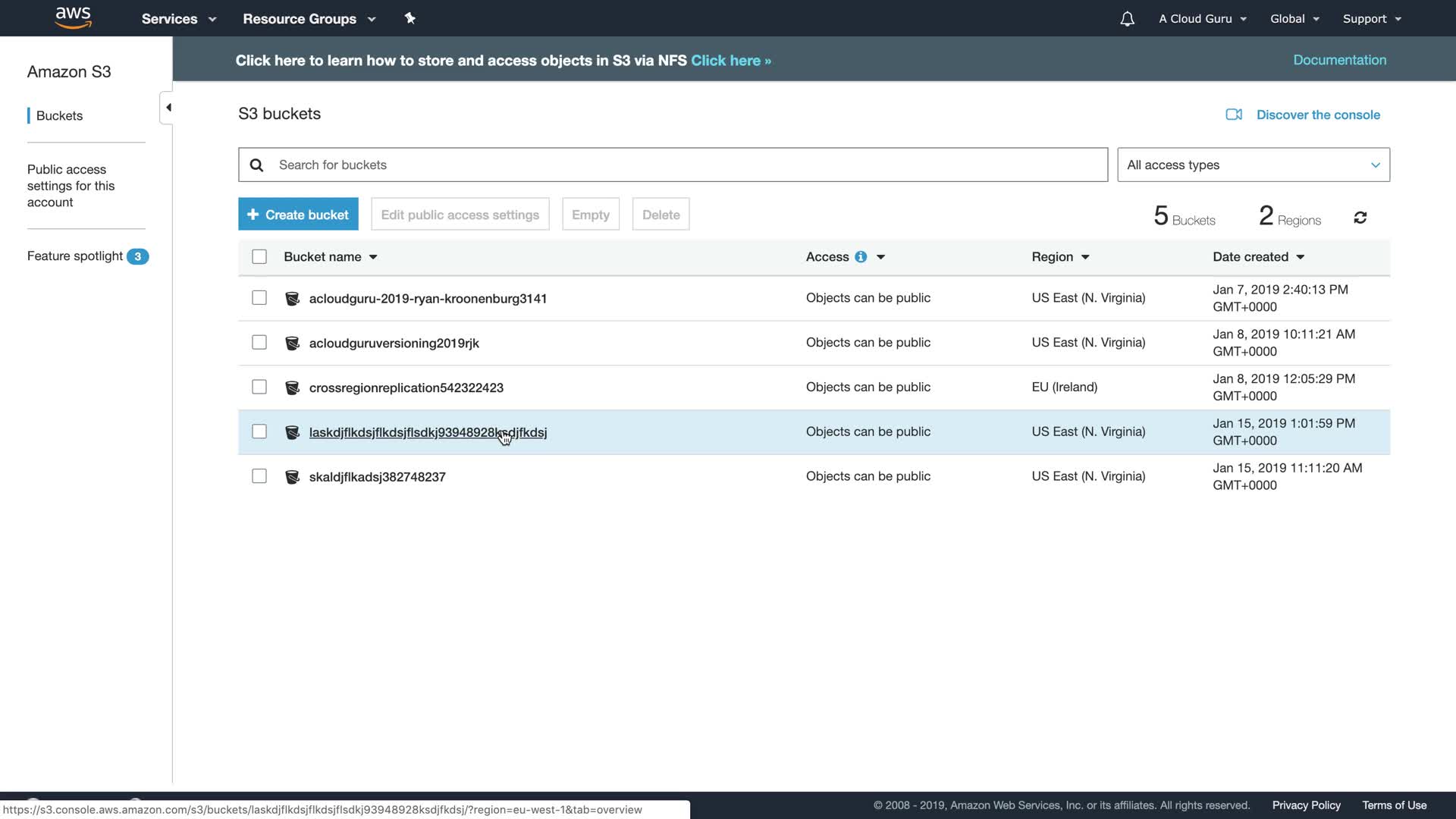Tick the skaldjflkadsj382748237 bucket checkbox
This screenshot has height=819, width=1456.
click(x=259, y=476)
